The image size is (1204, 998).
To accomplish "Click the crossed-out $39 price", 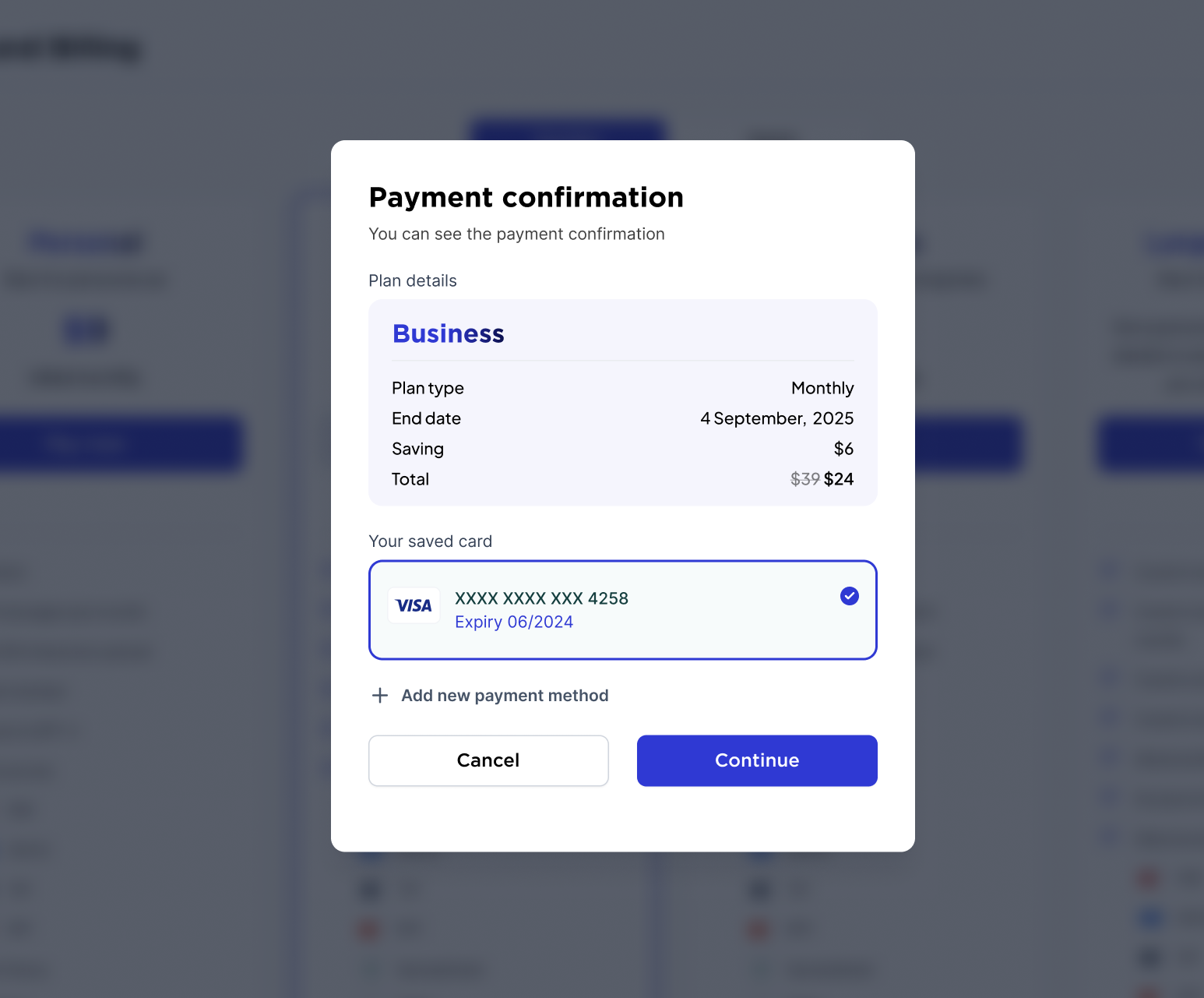I will click(x=805, y=479).
